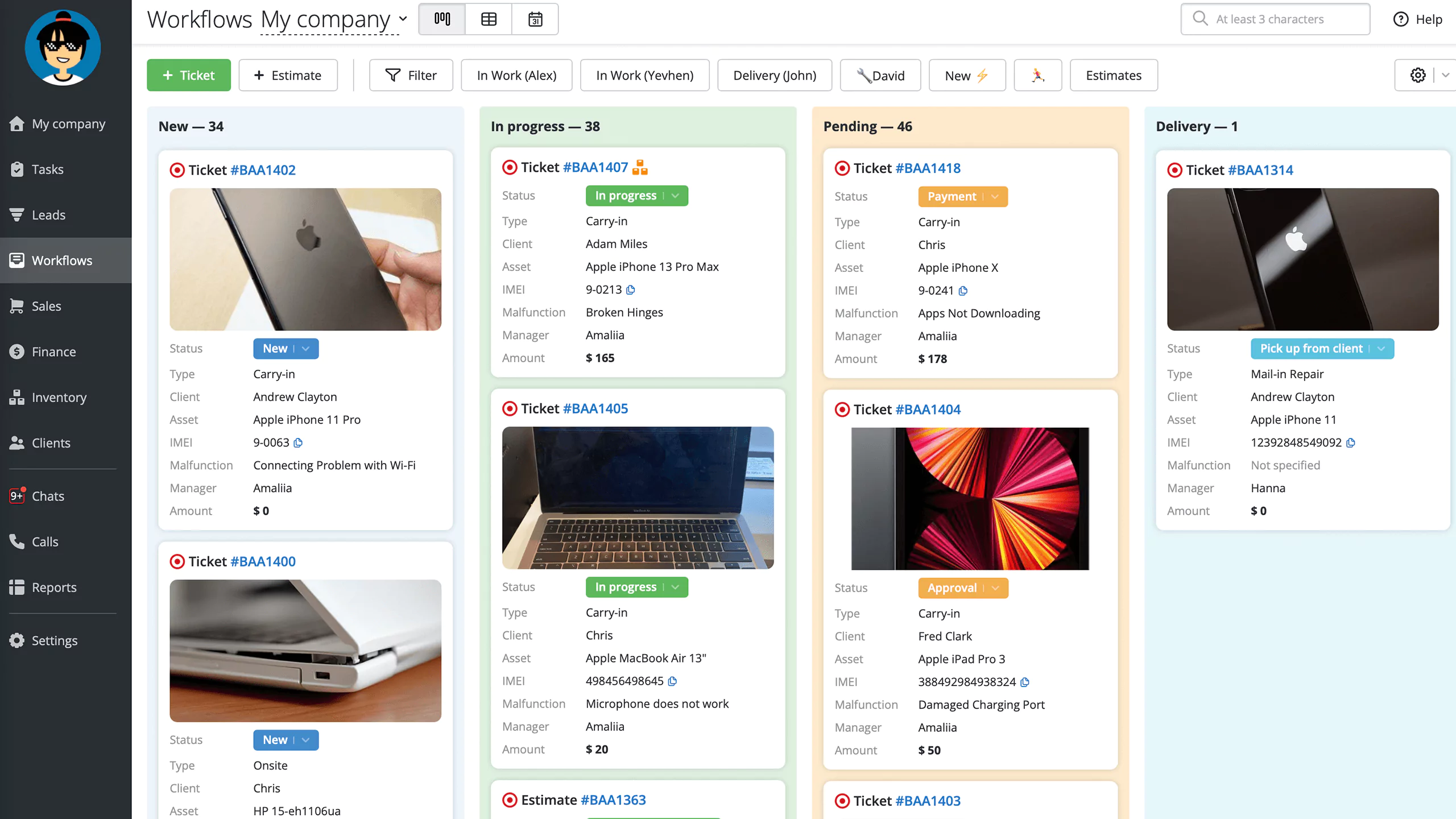This screenshot has width=1456, height=819.
Task: Click the Kanban board view icon
Action: [x=442, y=18]
